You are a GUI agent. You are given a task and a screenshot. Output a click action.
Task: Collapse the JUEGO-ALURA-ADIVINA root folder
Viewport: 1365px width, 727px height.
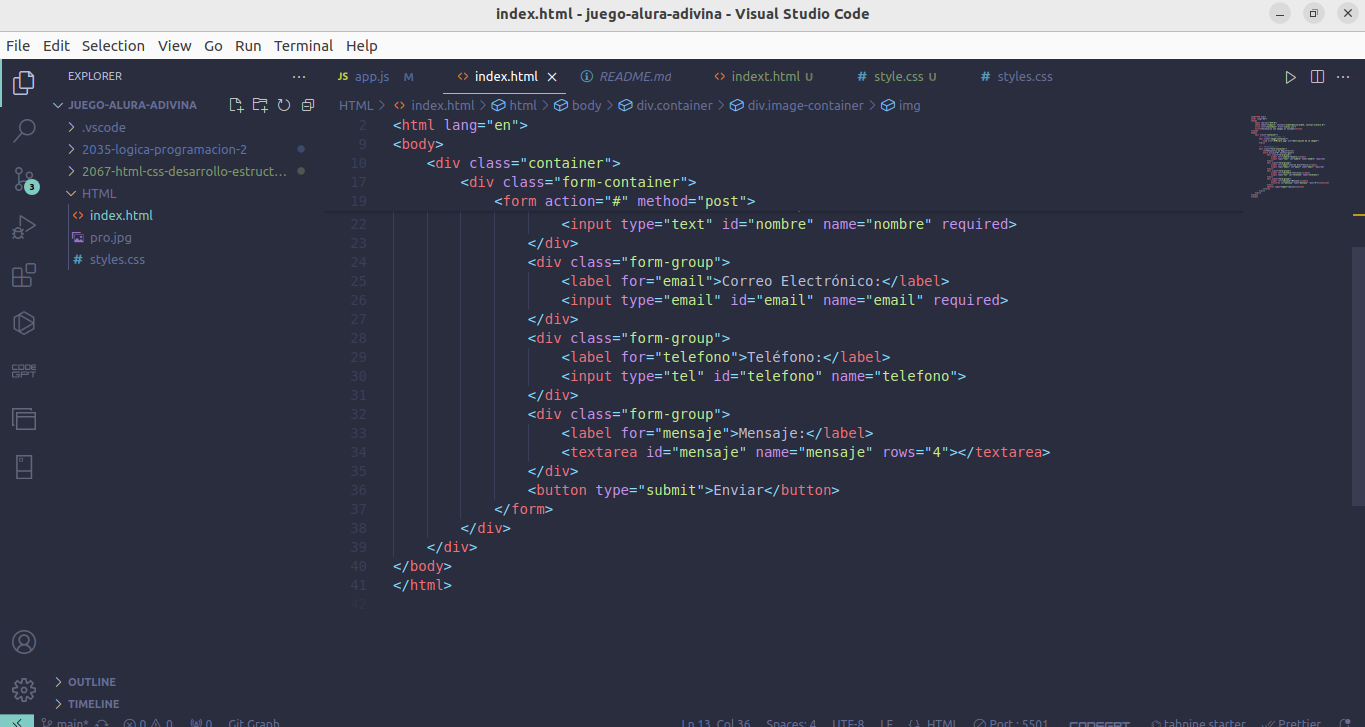[x=131, y=105]
